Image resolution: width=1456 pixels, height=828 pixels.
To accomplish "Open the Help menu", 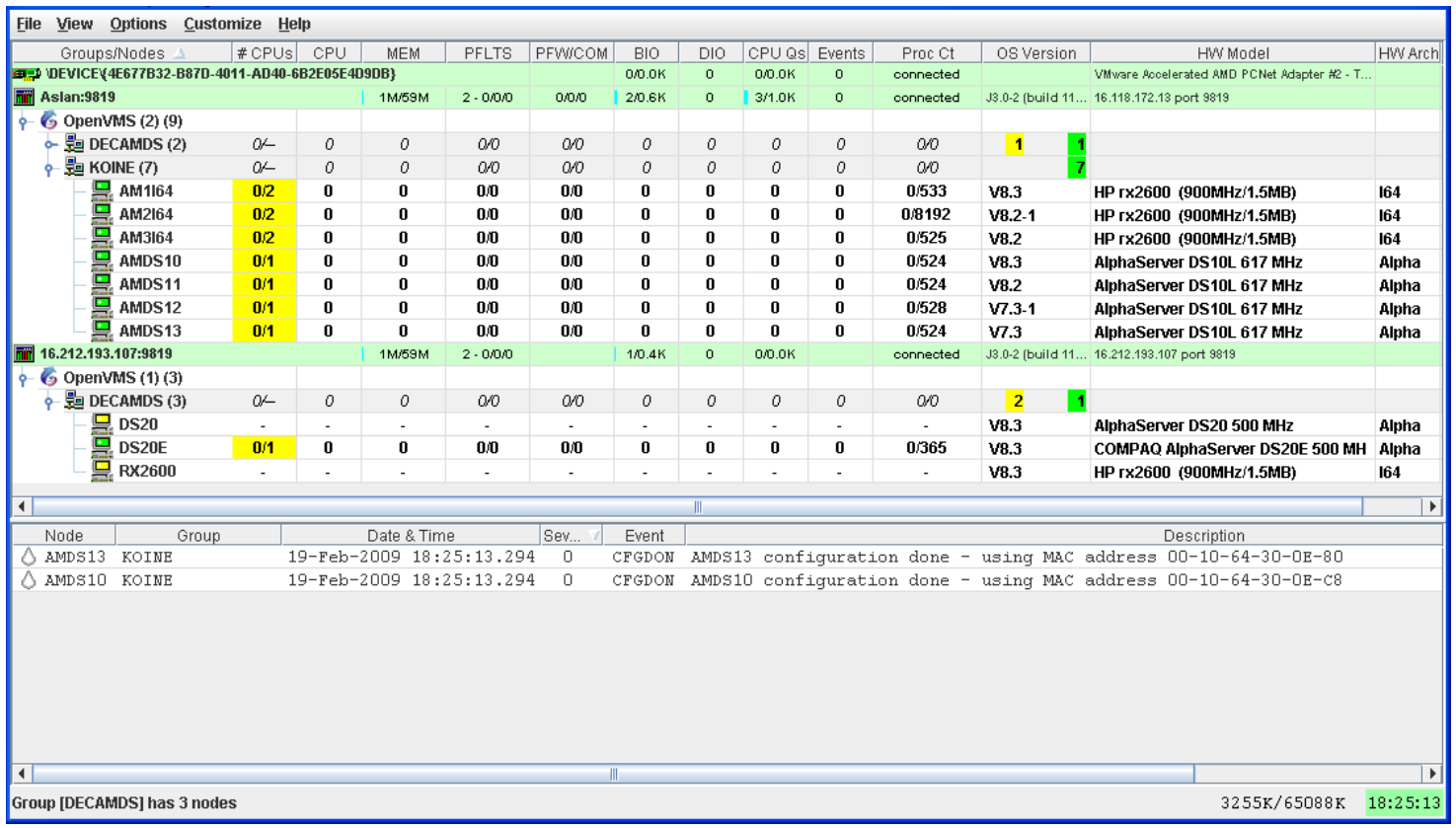I will point(294,24).
